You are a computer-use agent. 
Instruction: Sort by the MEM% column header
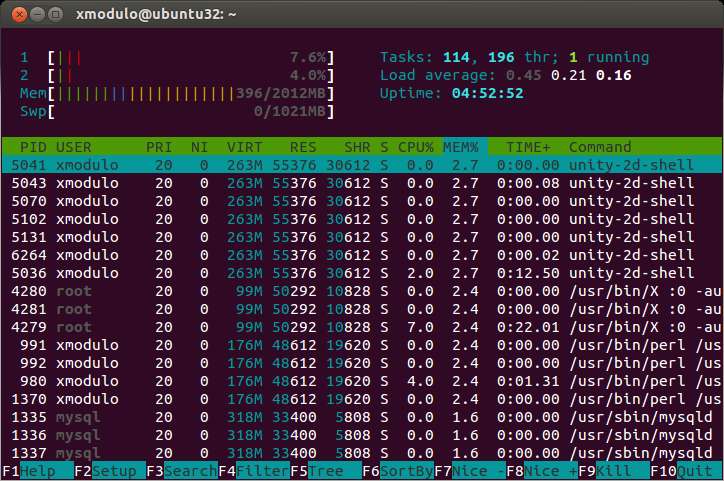462,147
